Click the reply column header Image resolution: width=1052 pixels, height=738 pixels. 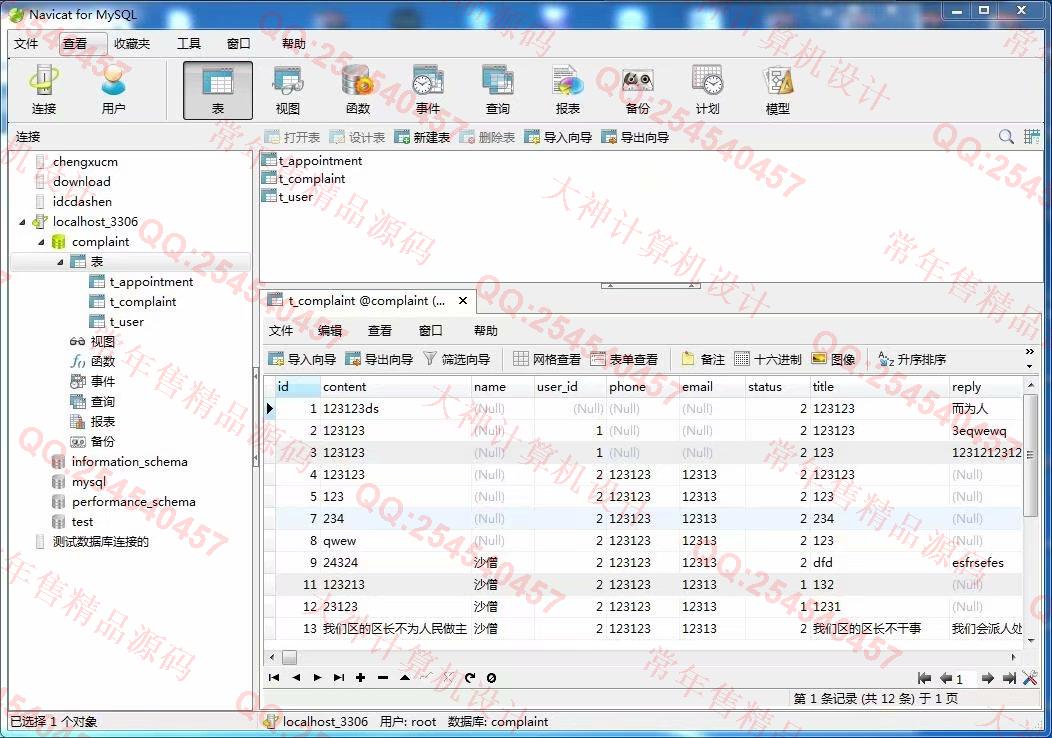coord(986,386)
